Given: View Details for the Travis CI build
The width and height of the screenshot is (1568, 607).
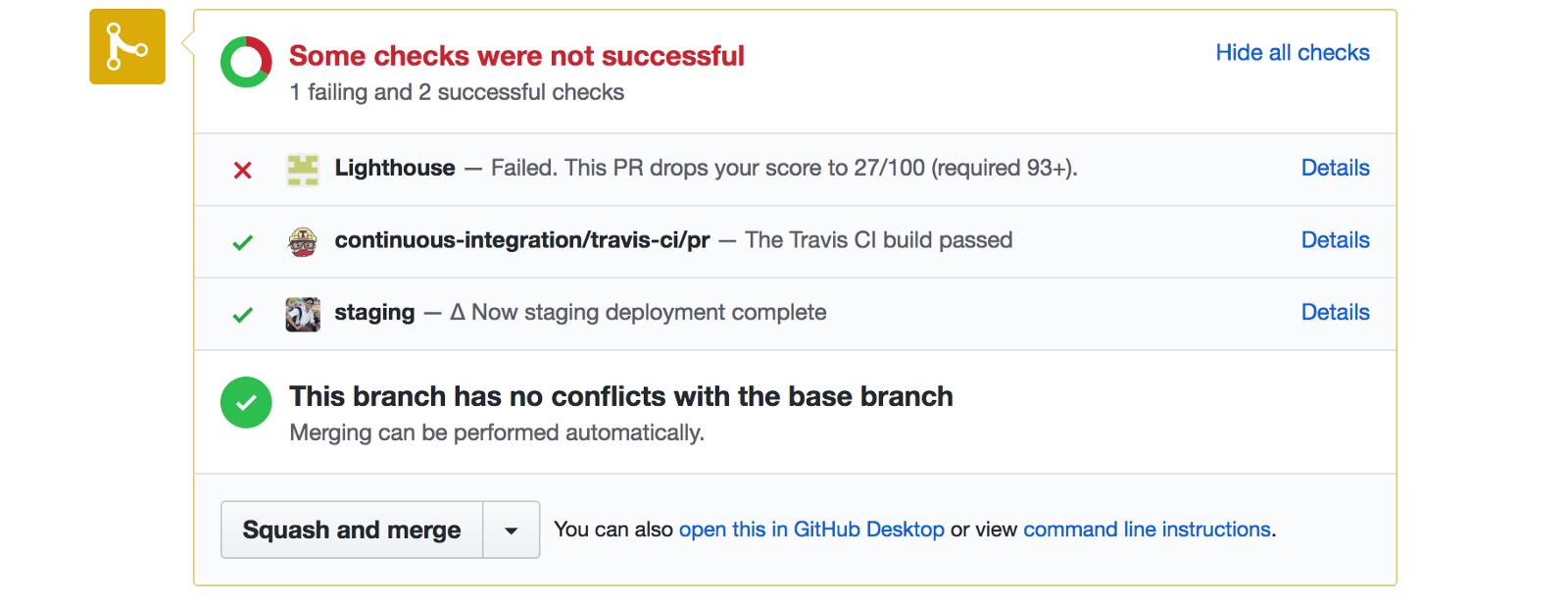Looking at the screenshot, I should (x=1335, y=240).
